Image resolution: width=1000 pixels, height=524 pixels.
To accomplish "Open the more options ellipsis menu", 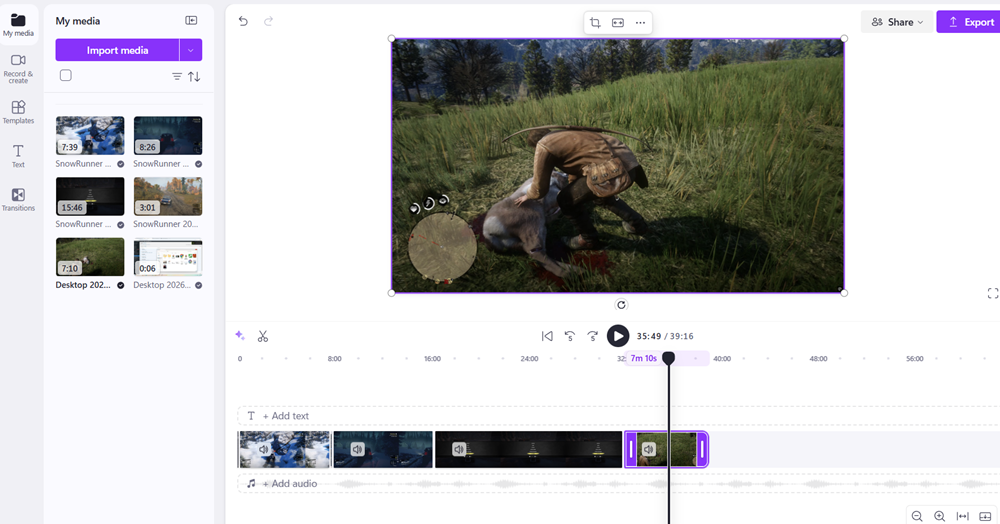I will click(x=640, y=23).
